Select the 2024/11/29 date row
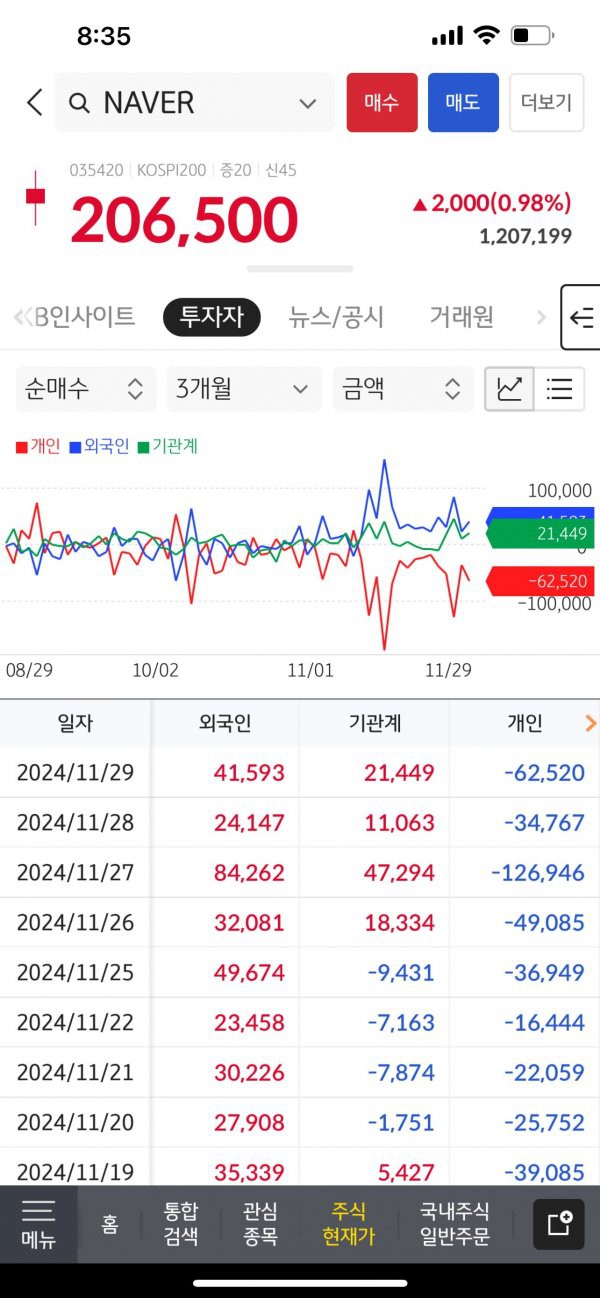The height and width of the screenshot is (1298, 600). [75, 772]
